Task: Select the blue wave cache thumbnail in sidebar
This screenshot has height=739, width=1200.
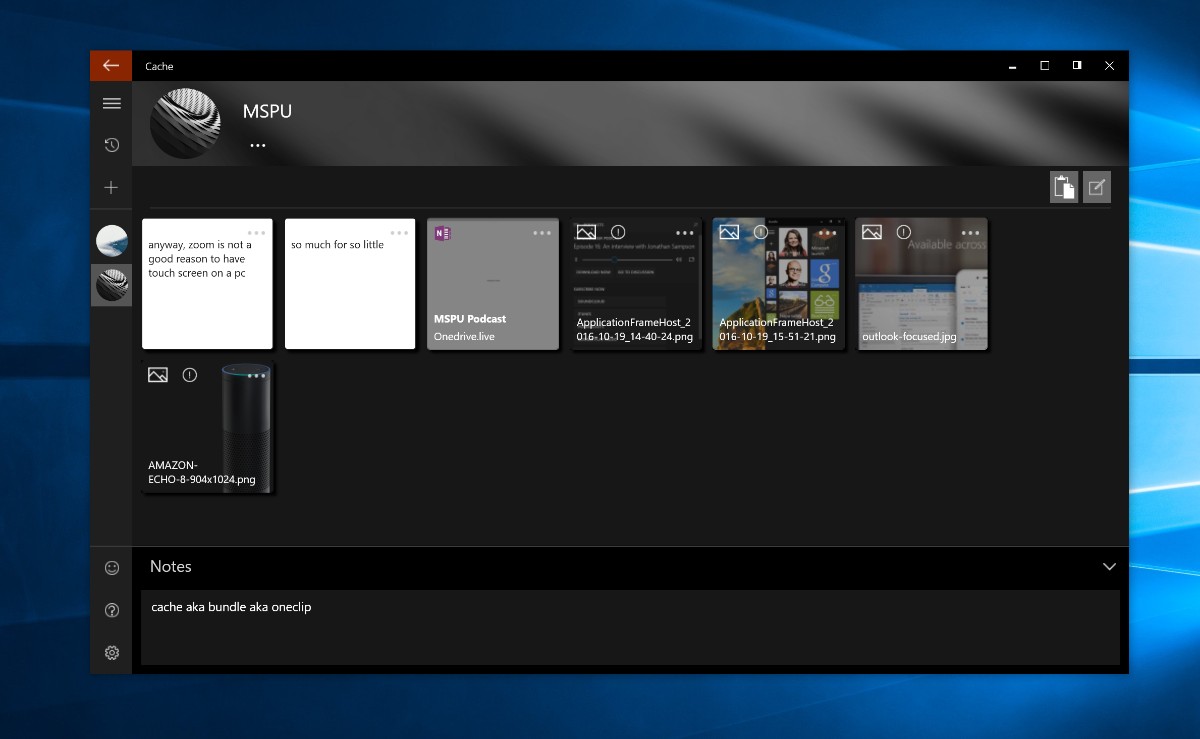Action: [111, 241]
